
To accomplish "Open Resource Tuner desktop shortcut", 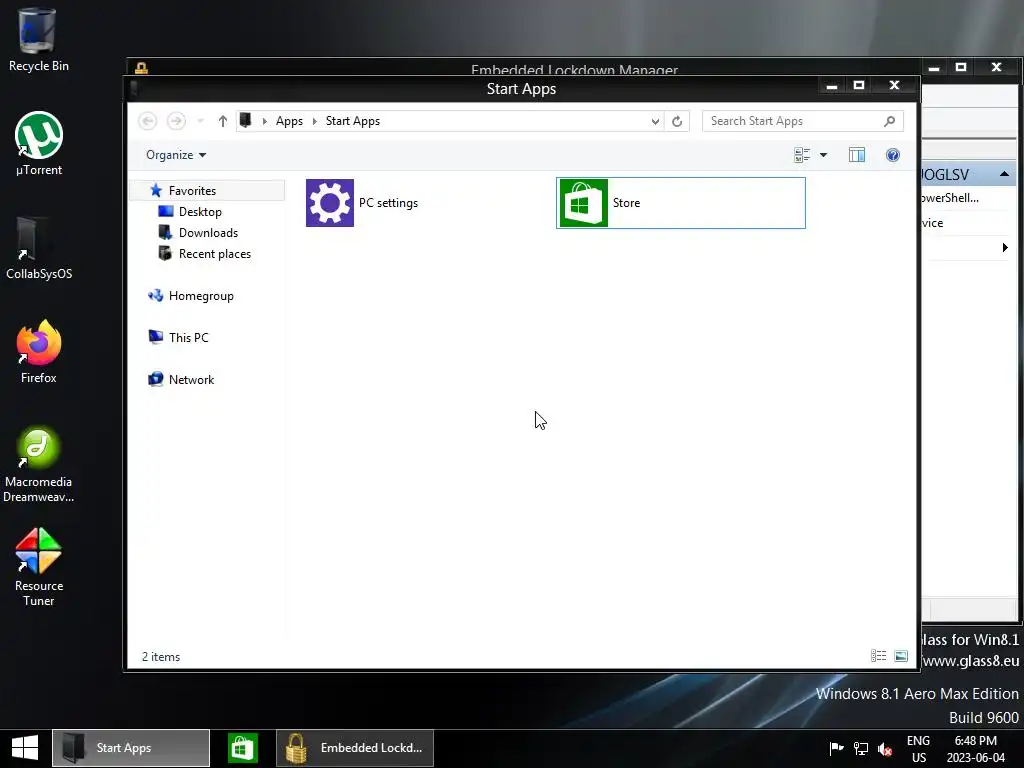I will pos(39,568).
